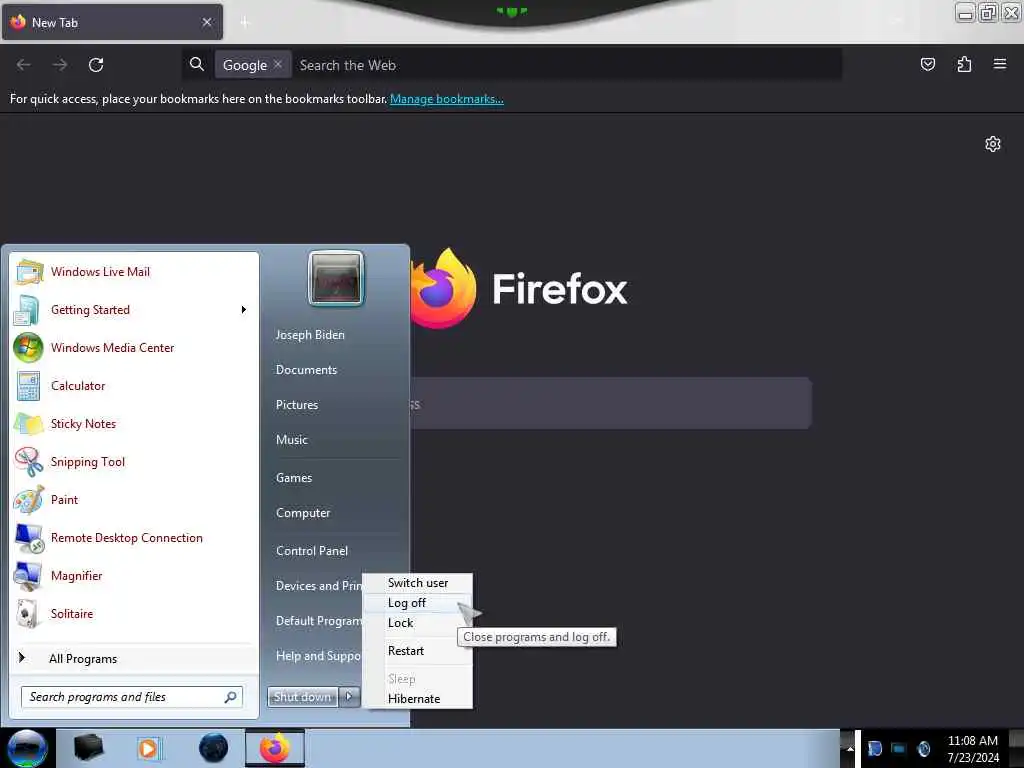Launch Windows Media Center icon
The height and width of the screenshot is (768, 1024).
(x=28, y=348)
